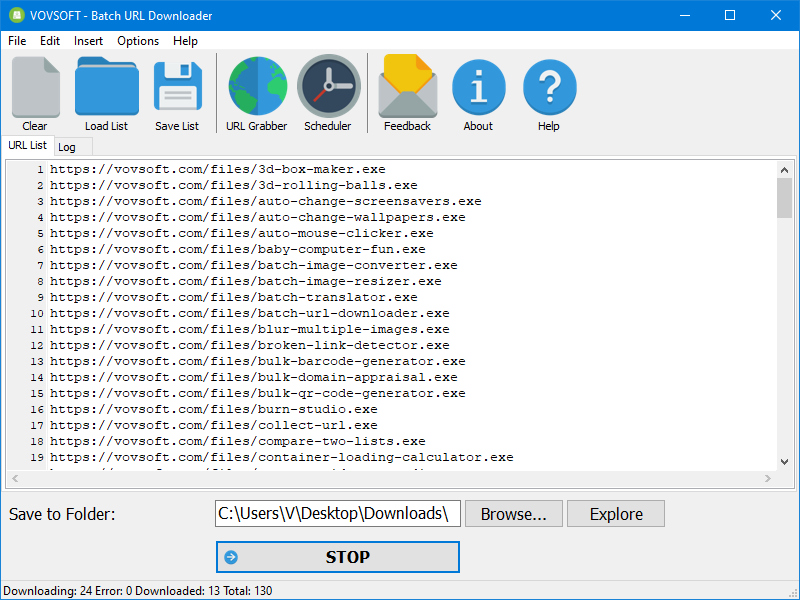800x600 pixels.
Task: Click the blur-multiple-images.exe URL line
Action: (x=250, y=329)
